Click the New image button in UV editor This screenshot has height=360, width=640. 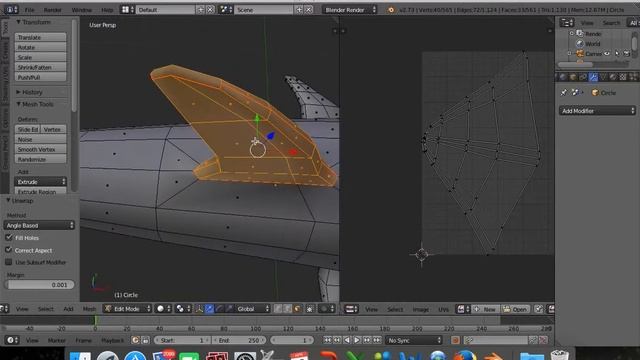[485, 309]
